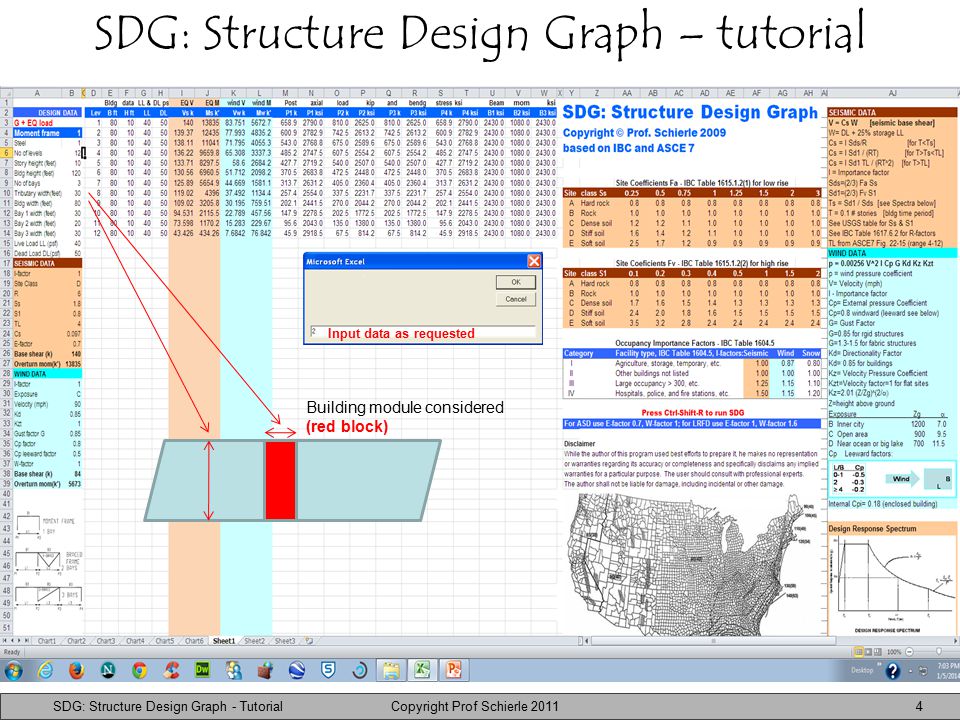This screenshot has height=720, width=960.
Task: Open Firefox from the taskbar
Action: click(76, 670)
